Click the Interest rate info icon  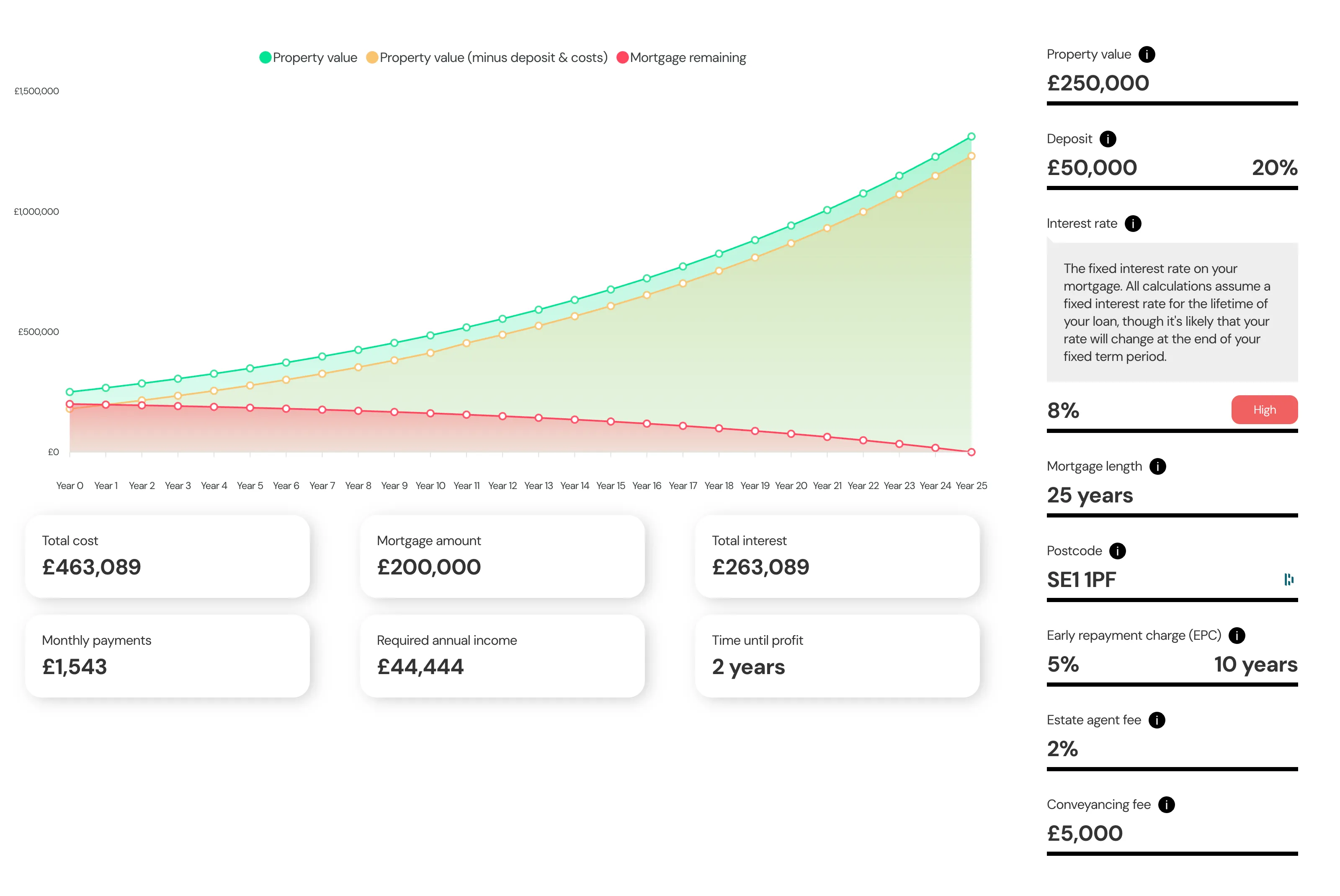[1133, 224]
